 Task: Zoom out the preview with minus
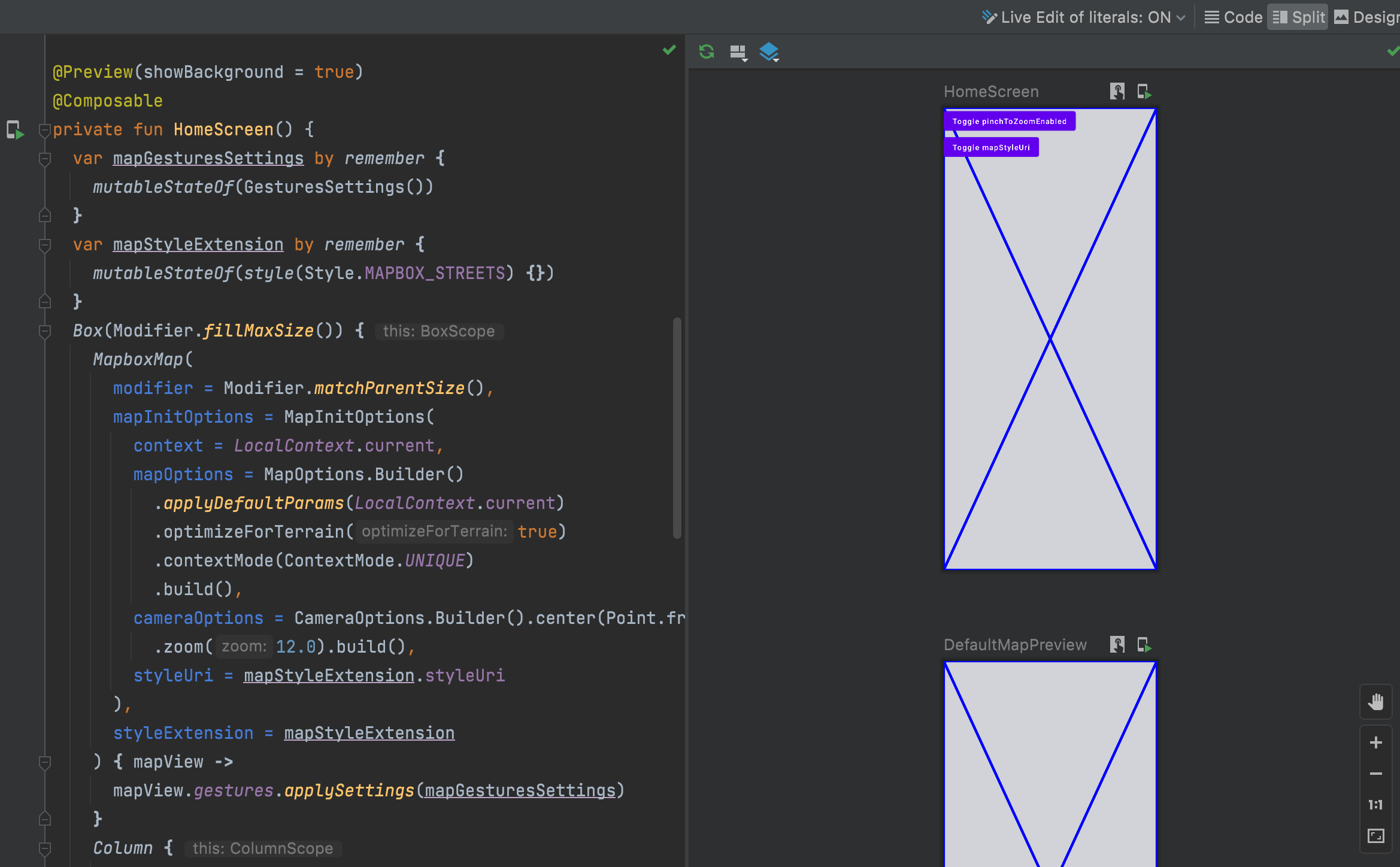click(1375, 774)
